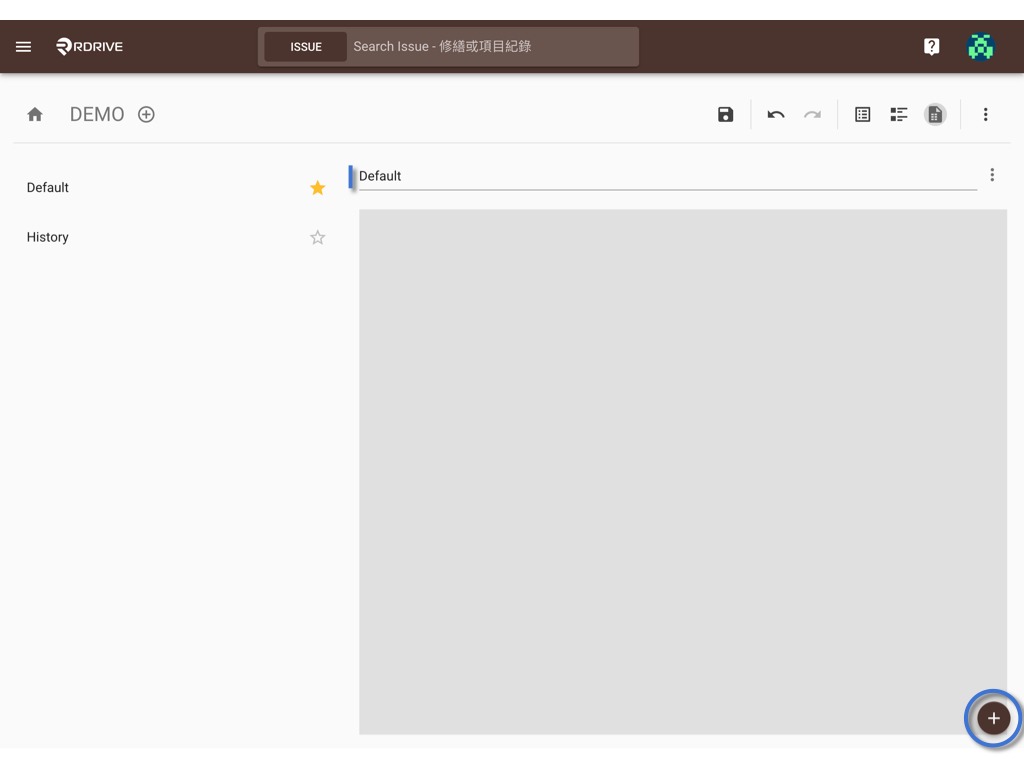Viewport: 1024px width, 768px height.
Task: Click the gray content canvas area
Action: click(682, 472)
